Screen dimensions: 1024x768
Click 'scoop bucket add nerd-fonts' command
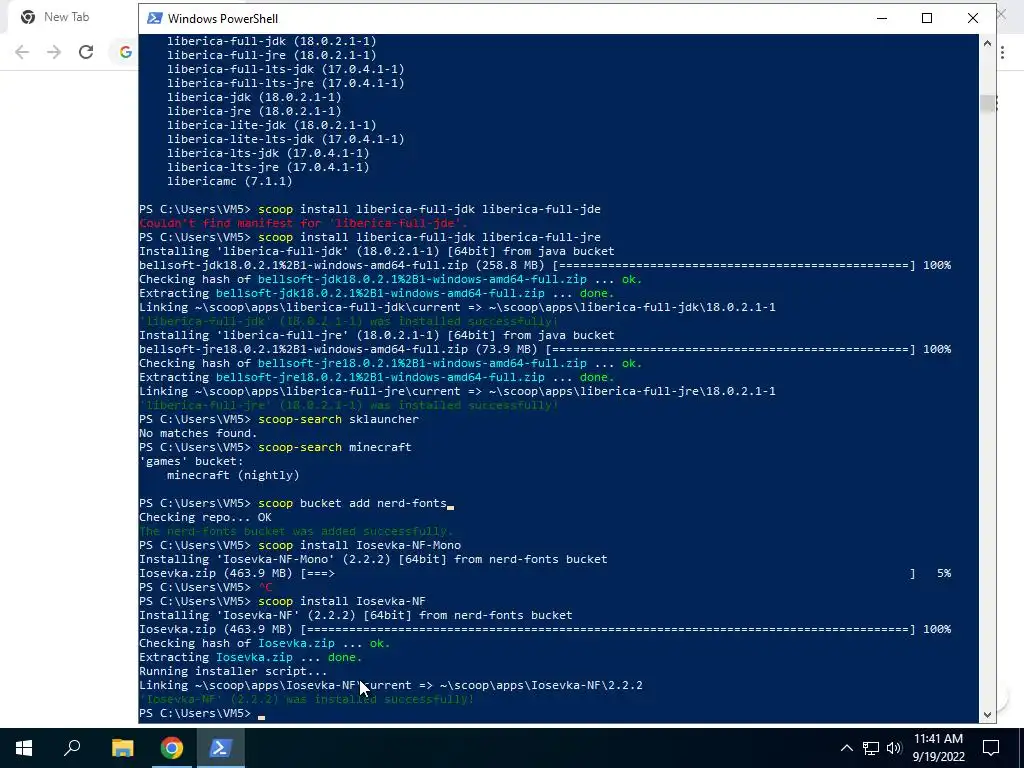(353, 504)
